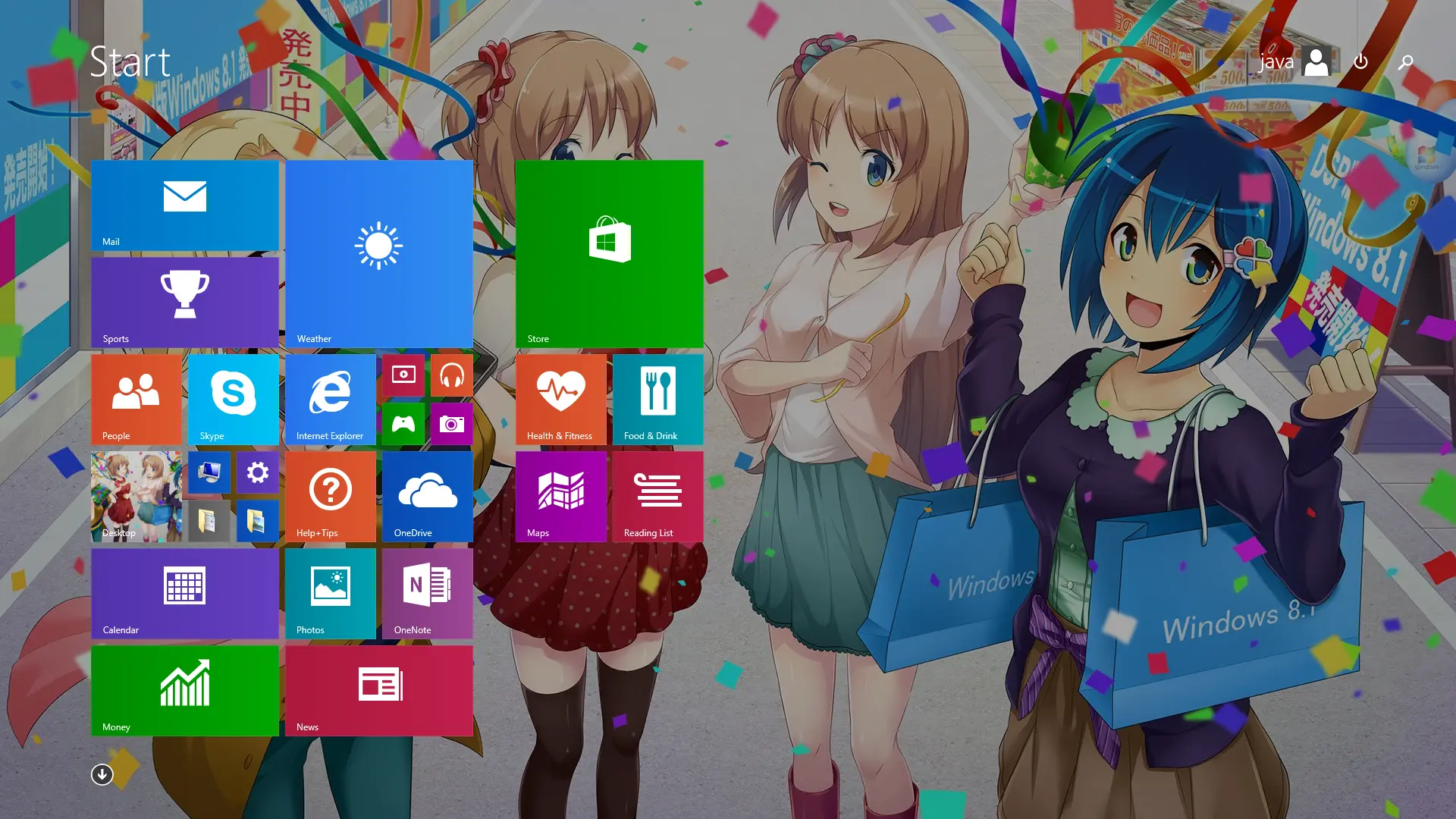Open the java user account menu
This screenshot has width=1456, height=819.
[x=1294, y=61]
